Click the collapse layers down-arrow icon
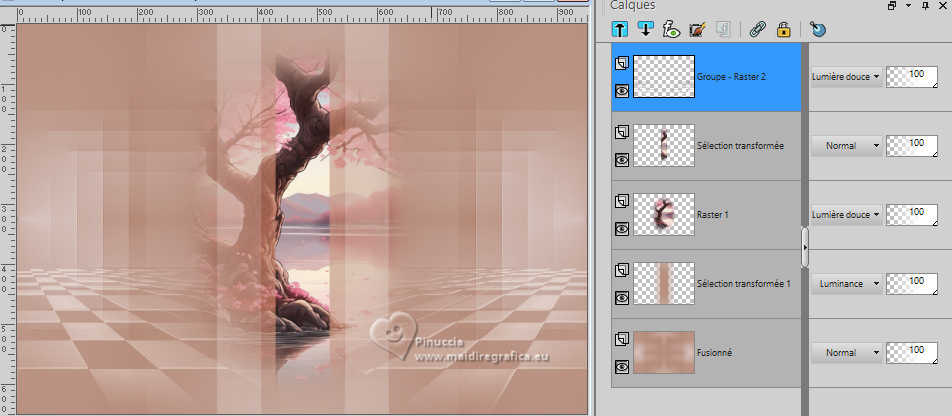The image size is (952, 416). coord(645,29)
